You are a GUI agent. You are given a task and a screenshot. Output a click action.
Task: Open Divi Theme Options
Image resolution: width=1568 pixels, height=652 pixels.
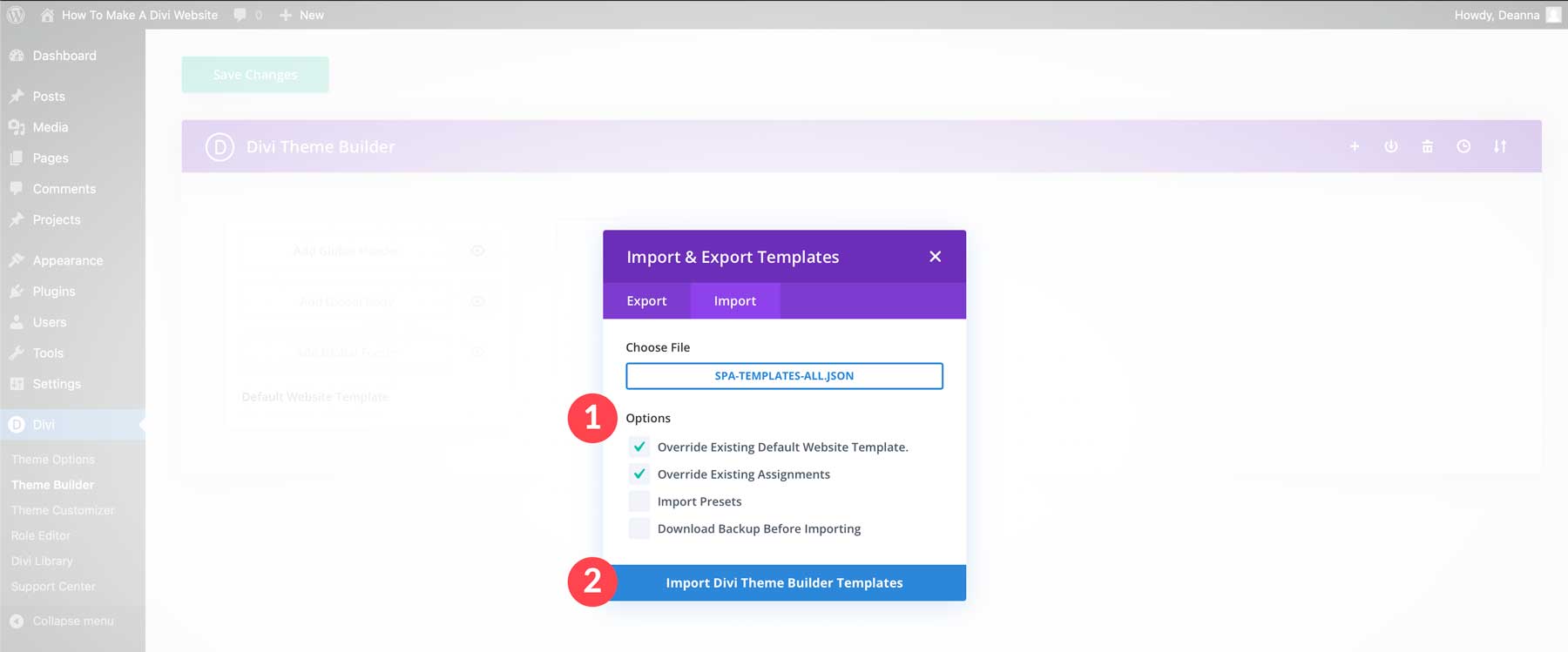53,460
